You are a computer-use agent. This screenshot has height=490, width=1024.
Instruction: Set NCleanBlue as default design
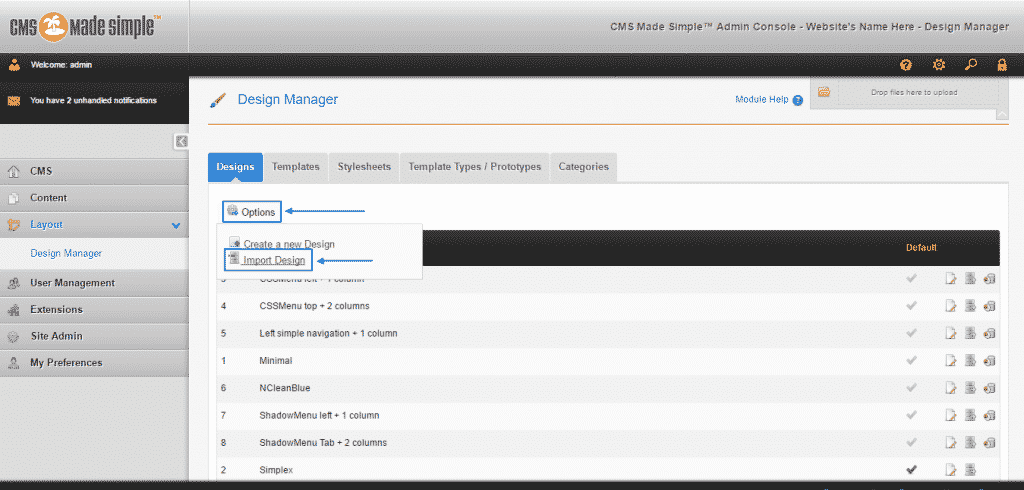[x=912, y=388]
